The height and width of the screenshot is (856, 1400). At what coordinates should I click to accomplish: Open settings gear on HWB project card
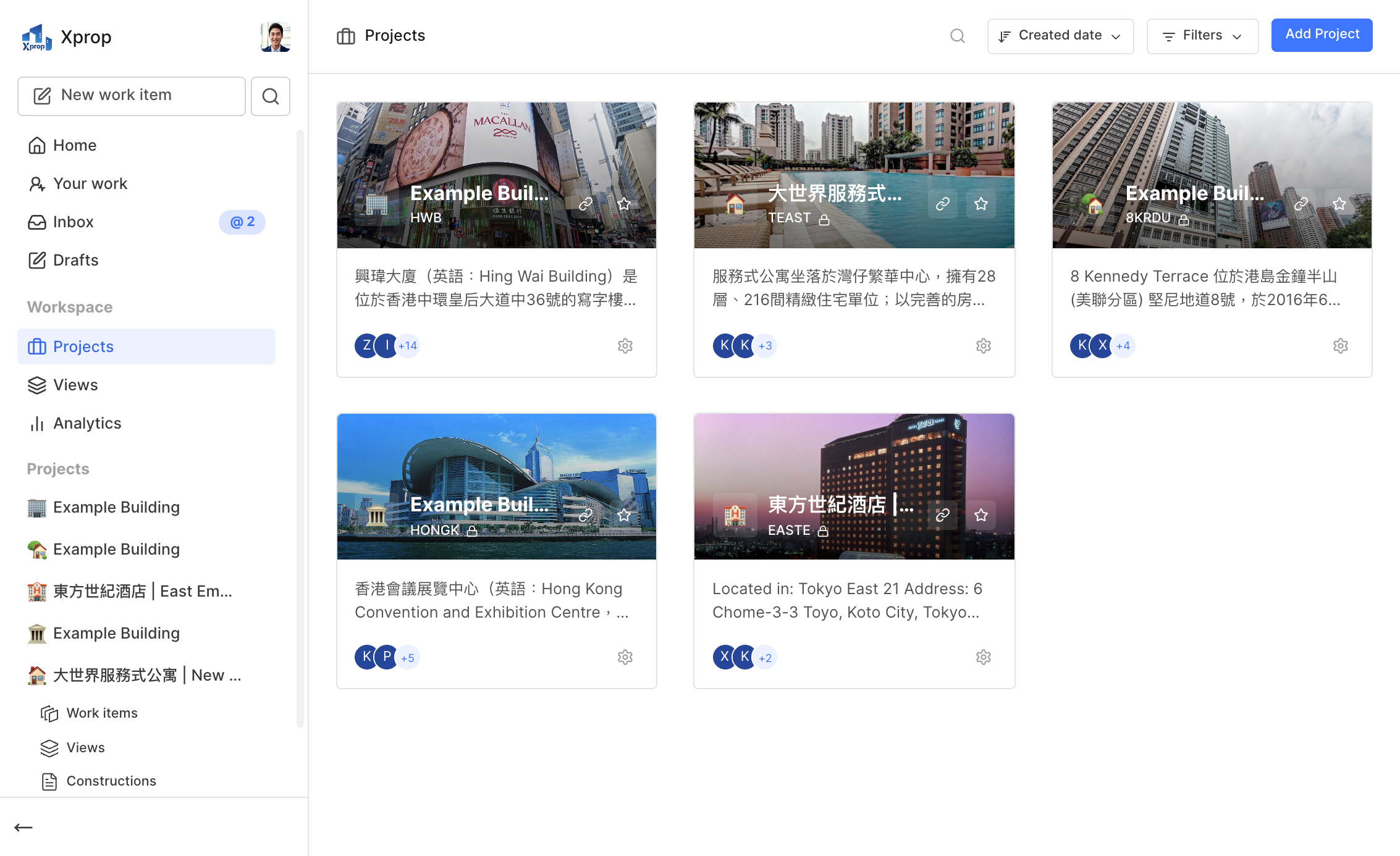pos(625,346)
